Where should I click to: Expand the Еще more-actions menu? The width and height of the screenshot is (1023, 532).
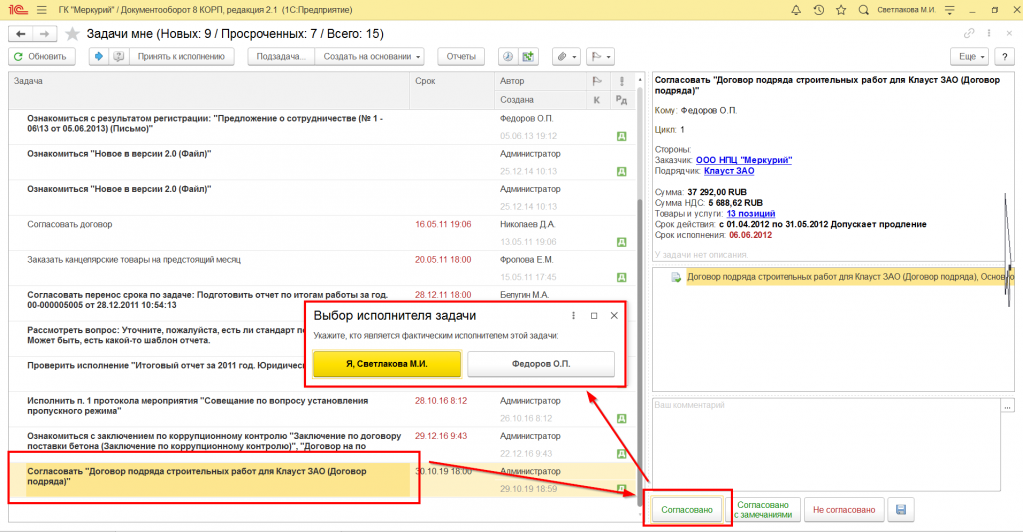971,56
